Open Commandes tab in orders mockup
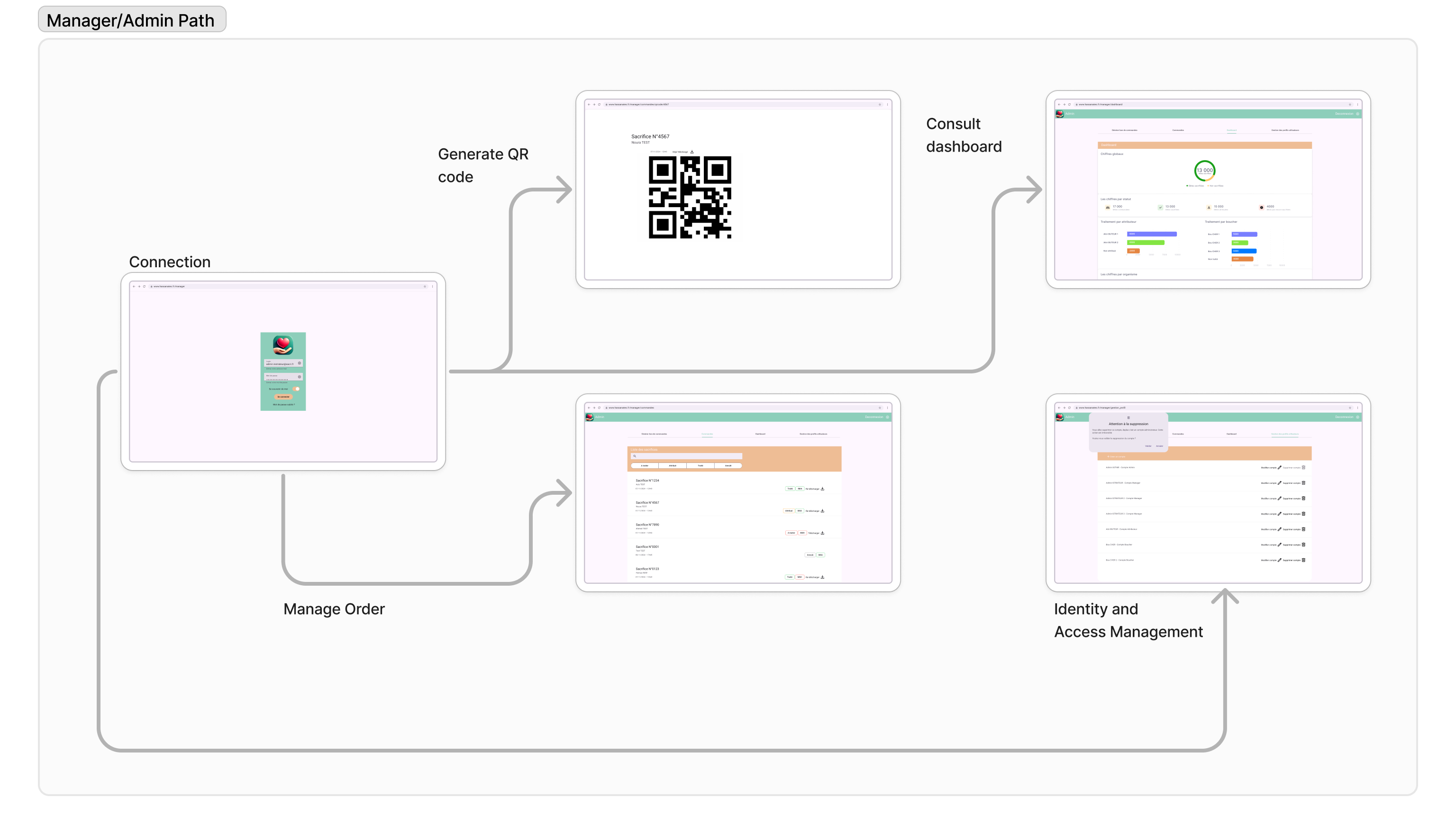 [x=707, y=434]
